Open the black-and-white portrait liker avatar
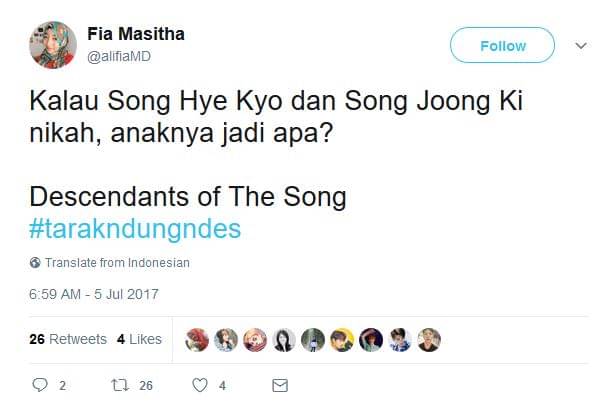Image resolution: width=609 pixels, height=407 pixels. pyautogui.click(x=284, y=340)
